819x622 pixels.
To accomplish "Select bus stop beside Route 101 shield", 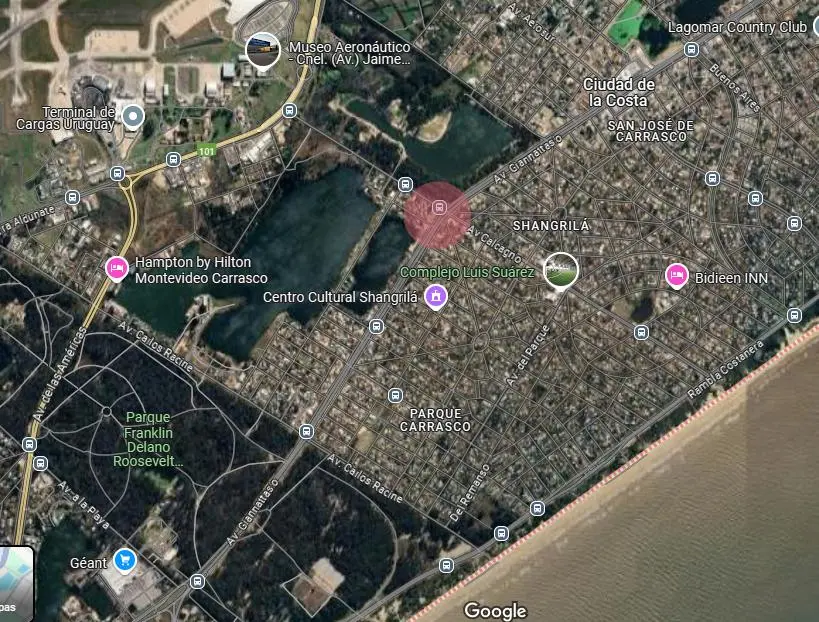I will [x=173, y=159].
